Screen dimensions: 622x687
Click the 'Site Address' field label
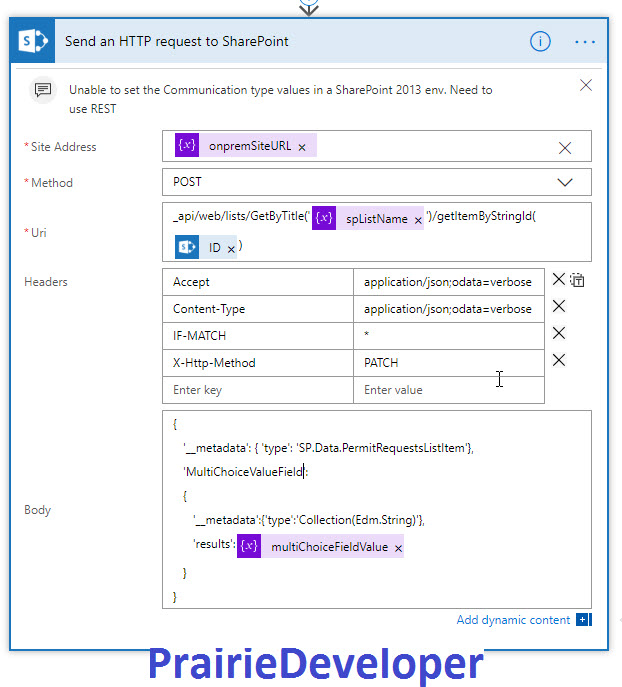pos(64,147)
